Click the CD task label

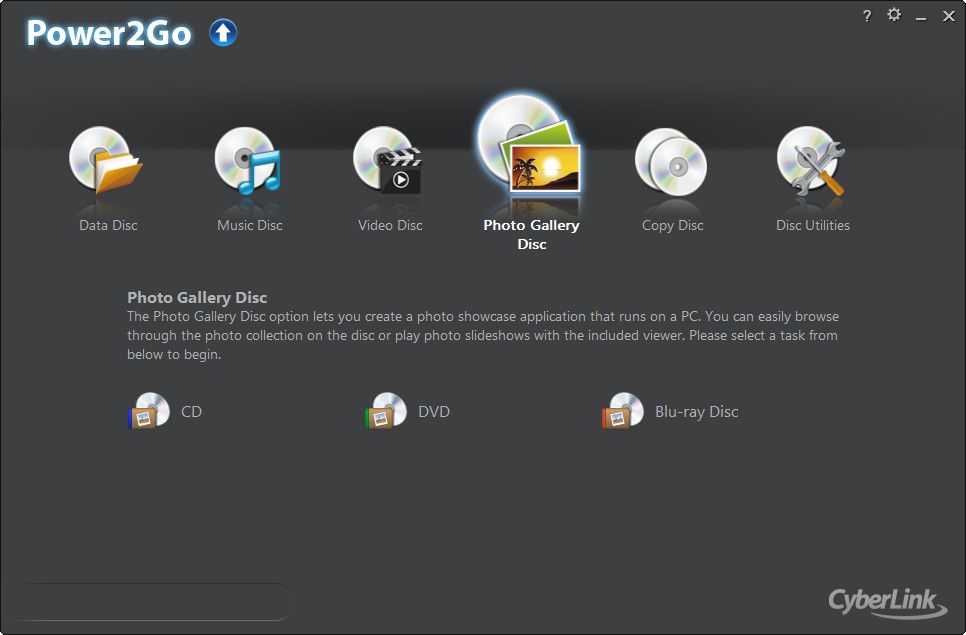[192, 411]
